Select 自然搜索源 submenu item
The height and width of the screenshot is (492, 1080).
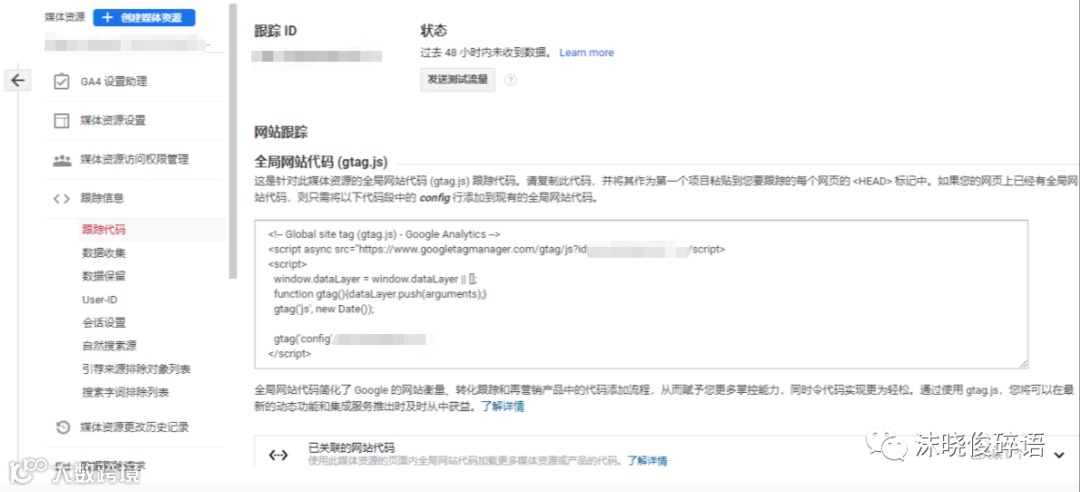(x=110, y=346)
